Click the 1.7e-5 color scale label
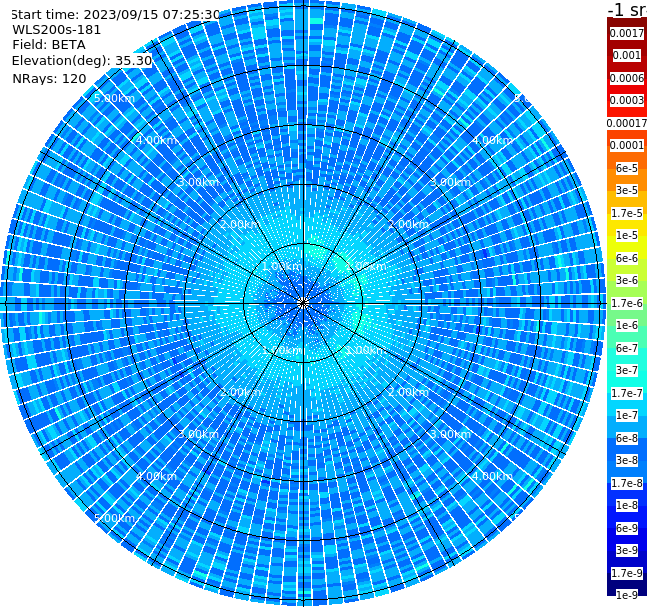Image resolution: width=647 pixels, height=607 pixels. coord(627,213)
